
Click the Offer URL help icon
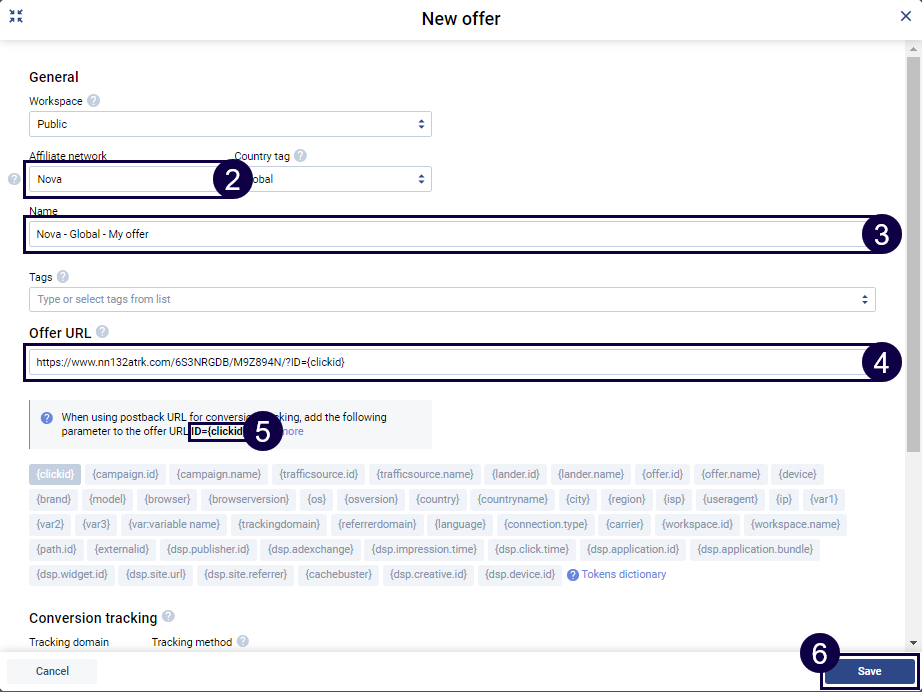click(102, 332)
